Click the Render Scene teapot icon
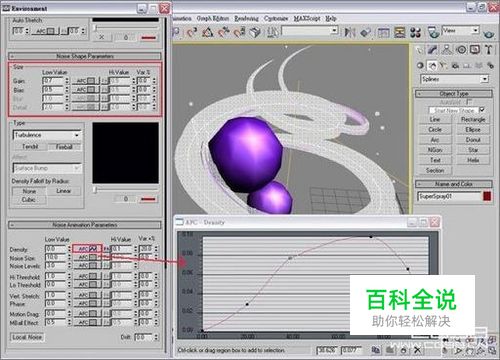The width and height of the screenshot is (500, 360). (x=433, y=32)
